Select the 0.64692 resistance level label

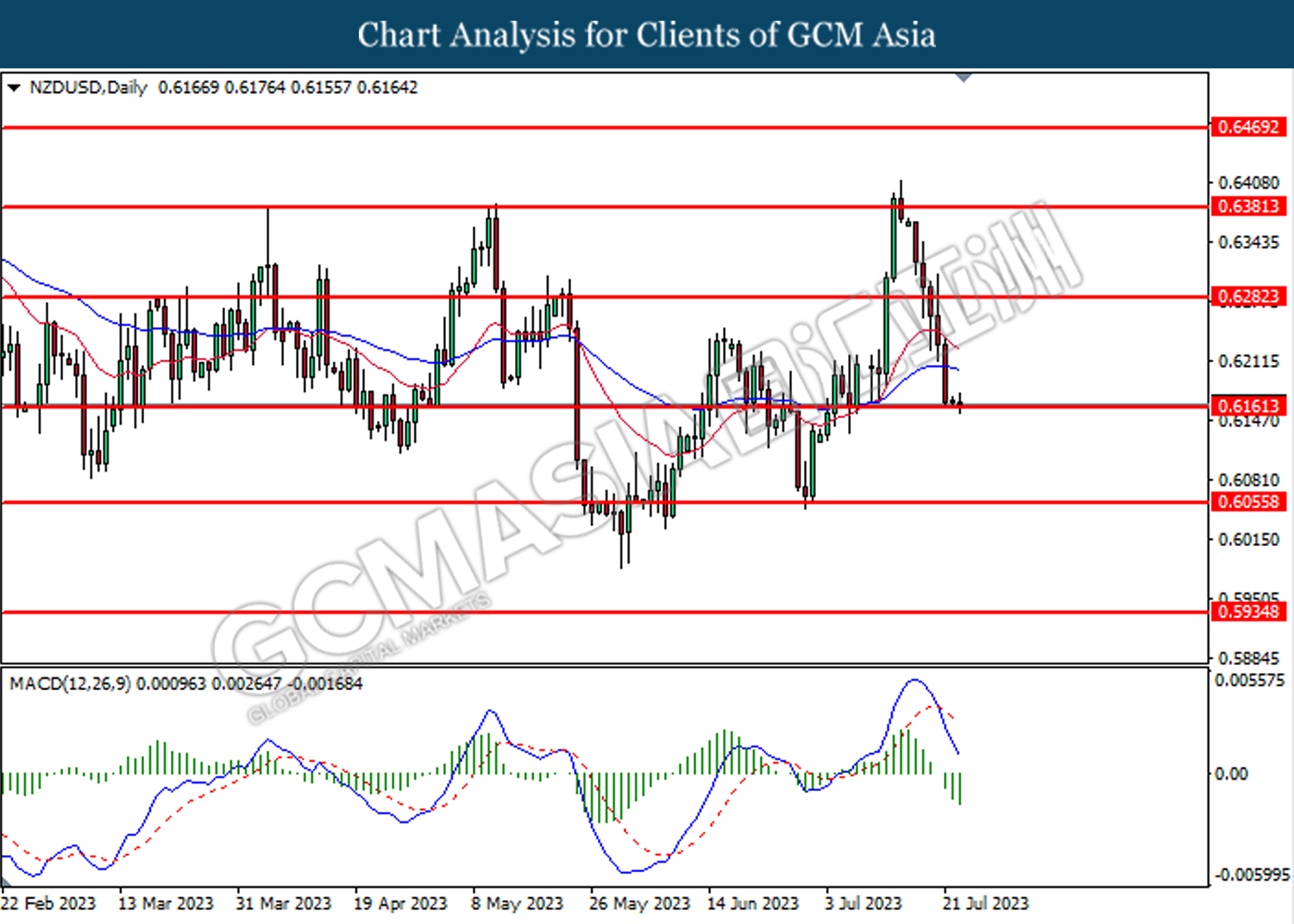coord(1248,128)
